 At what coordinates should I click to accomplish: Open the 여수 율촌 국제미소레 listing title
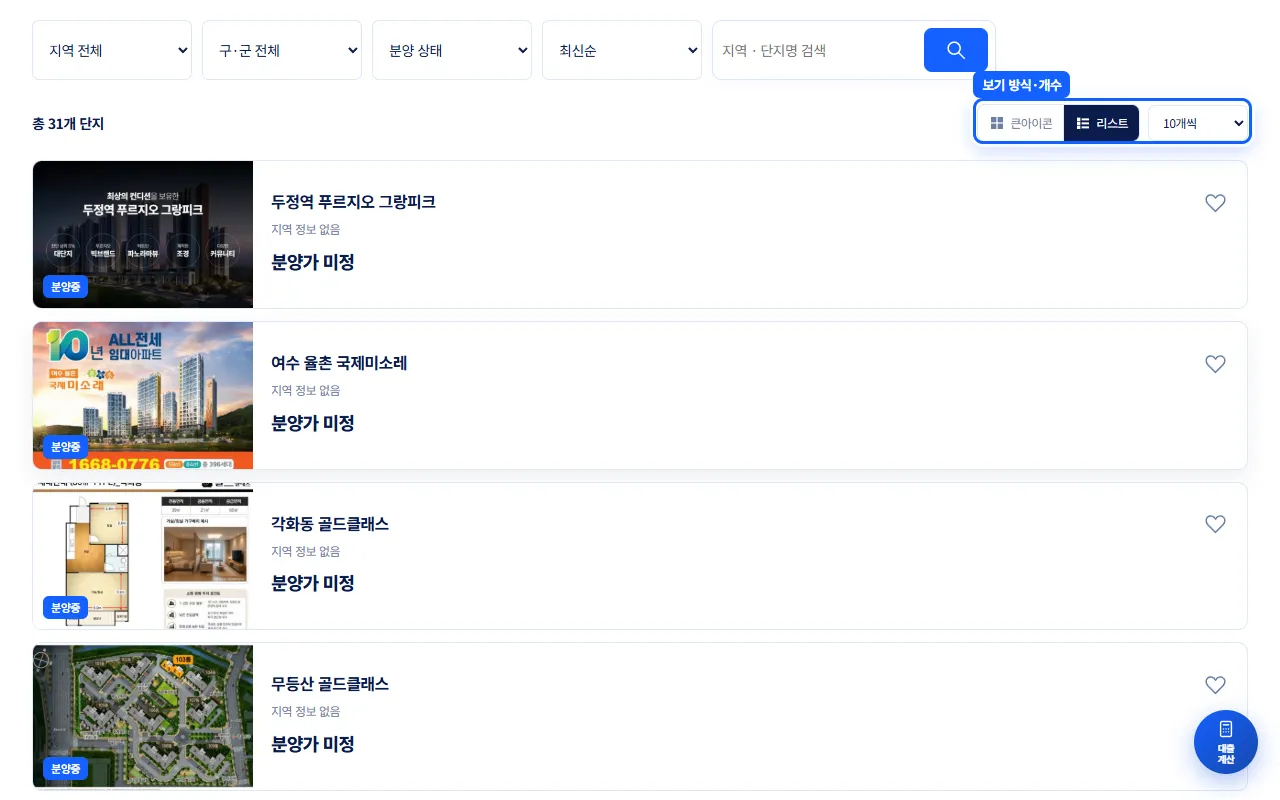point(340,363)
